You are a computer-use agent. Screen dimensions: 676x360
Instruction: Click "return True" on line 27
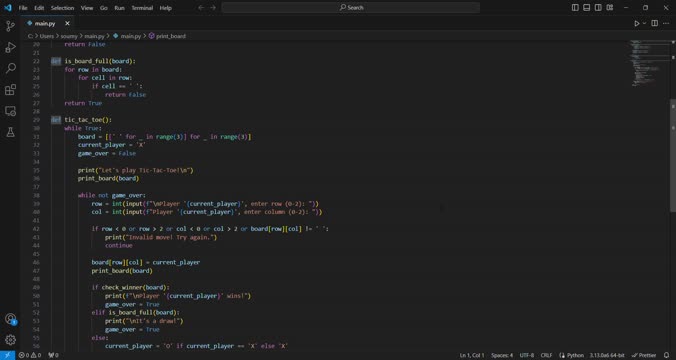[83, 103]
